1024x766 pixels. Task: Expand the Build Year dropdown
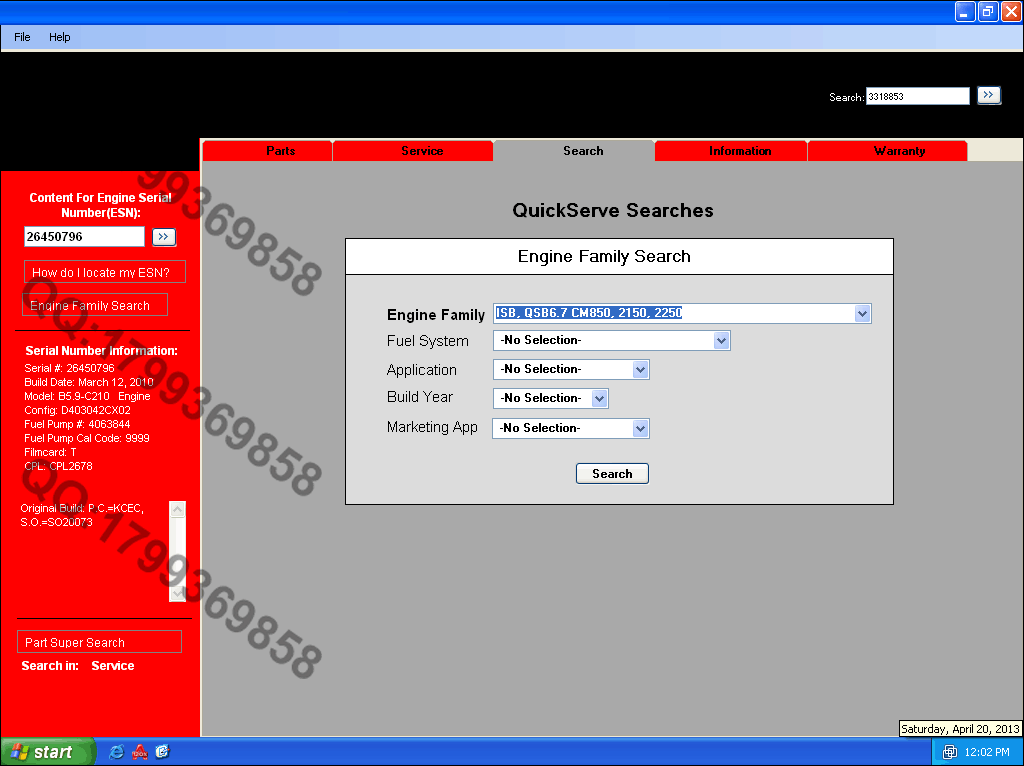(599, 399)
